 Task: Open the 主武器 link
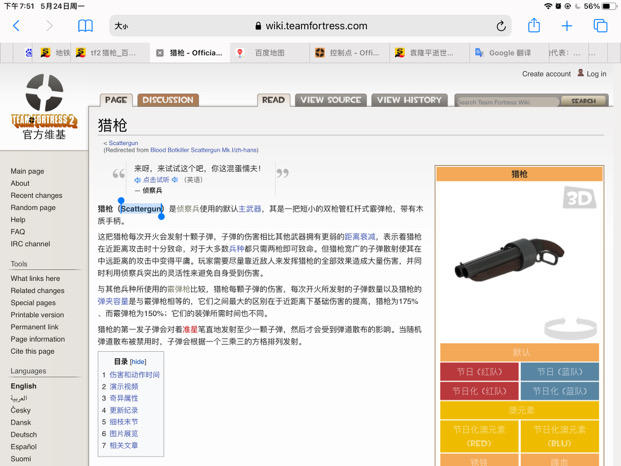coord(250,209)
